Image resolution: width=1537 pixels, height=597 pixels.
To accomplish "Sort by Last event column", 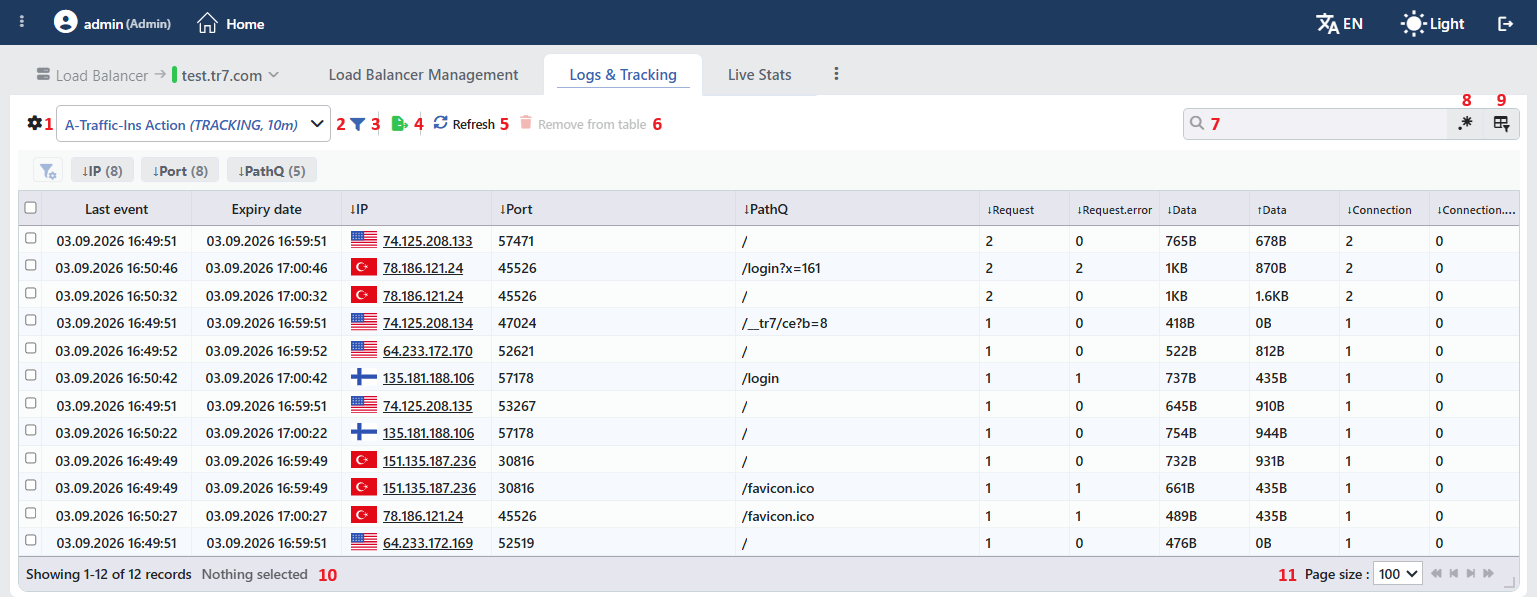I will coord(117,209).
